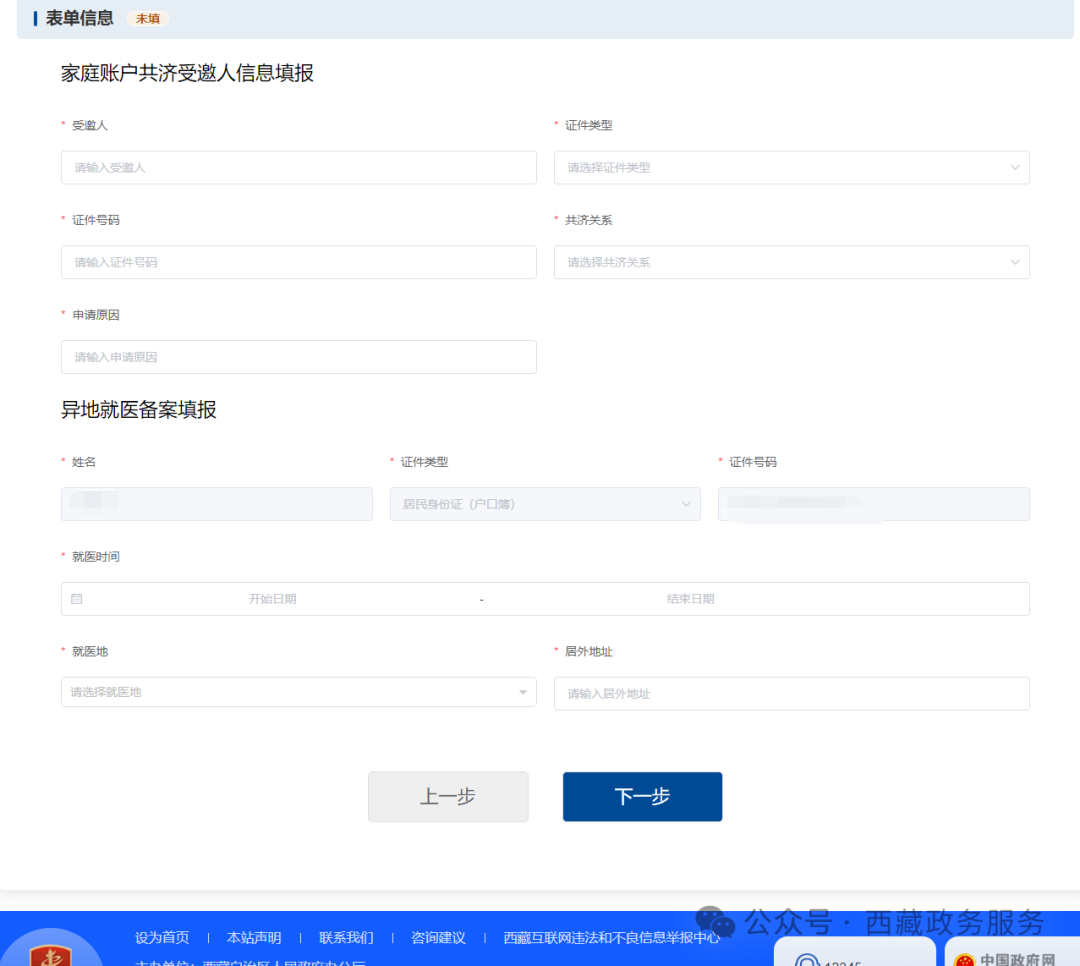The height and width of the screenshot is (966, 1080).
Task: Open the 共济关系 dropdown
Action: tap(791, 262)
